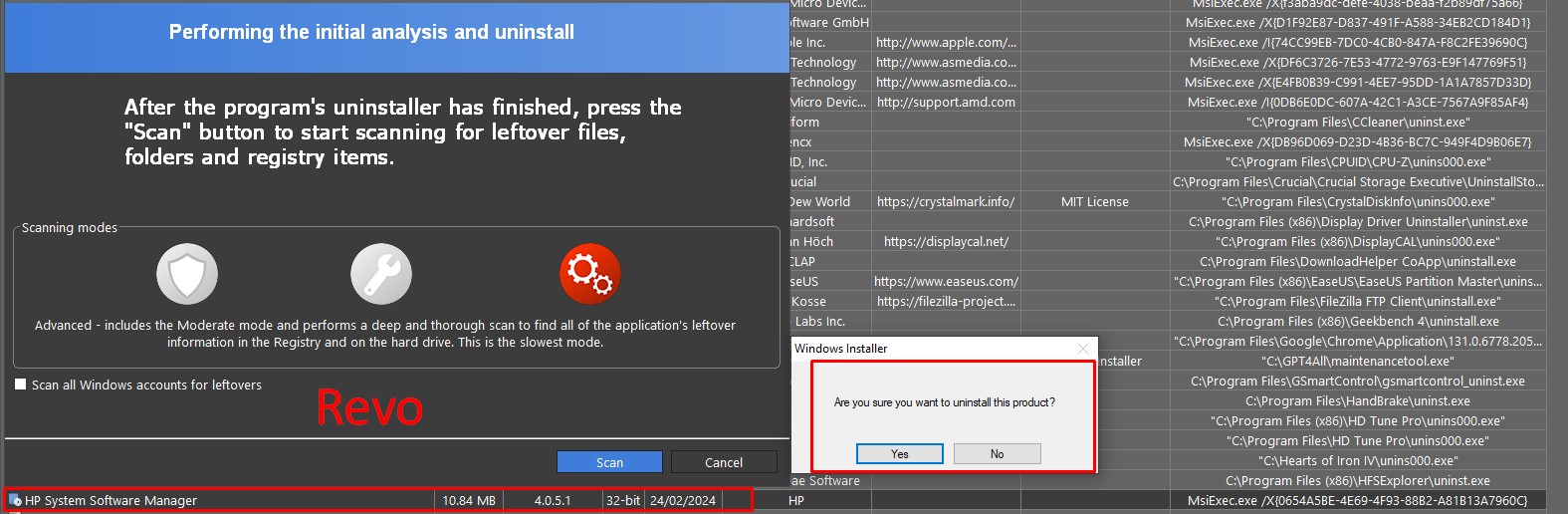The height and width of the screenshot is (514, 1568).
Task: Choose No in Windows Installer dialog
Action: 997,453
